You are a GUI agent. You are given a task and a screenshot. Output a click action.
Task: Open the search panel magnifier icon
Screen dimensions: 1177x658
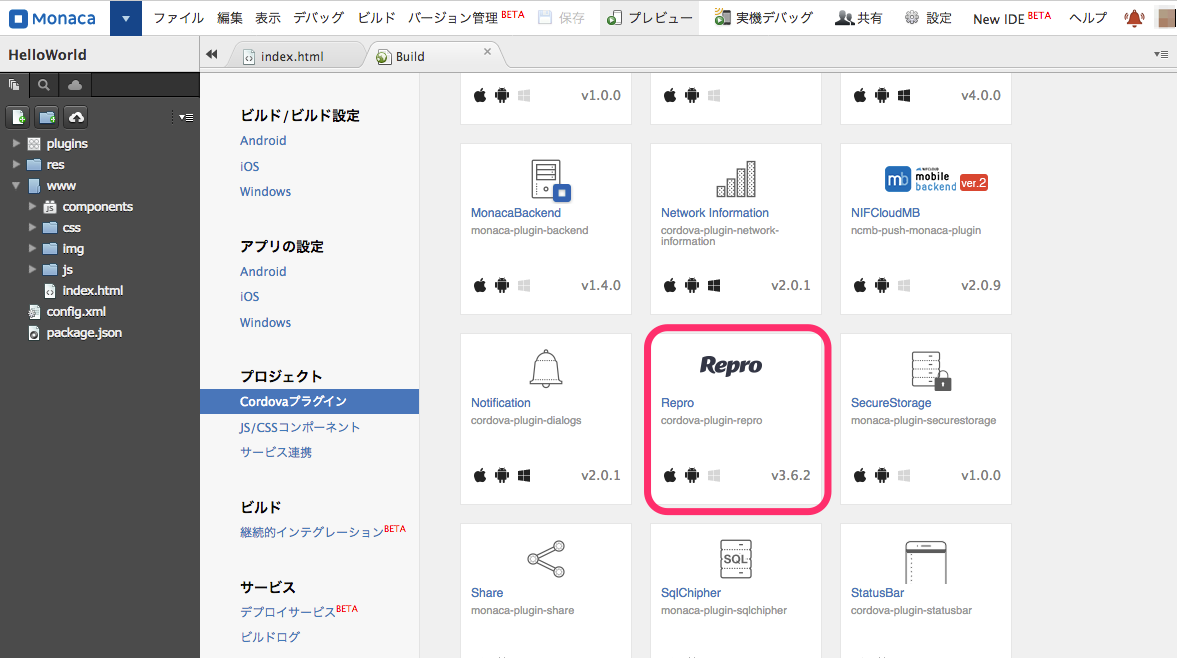(44, 85)
